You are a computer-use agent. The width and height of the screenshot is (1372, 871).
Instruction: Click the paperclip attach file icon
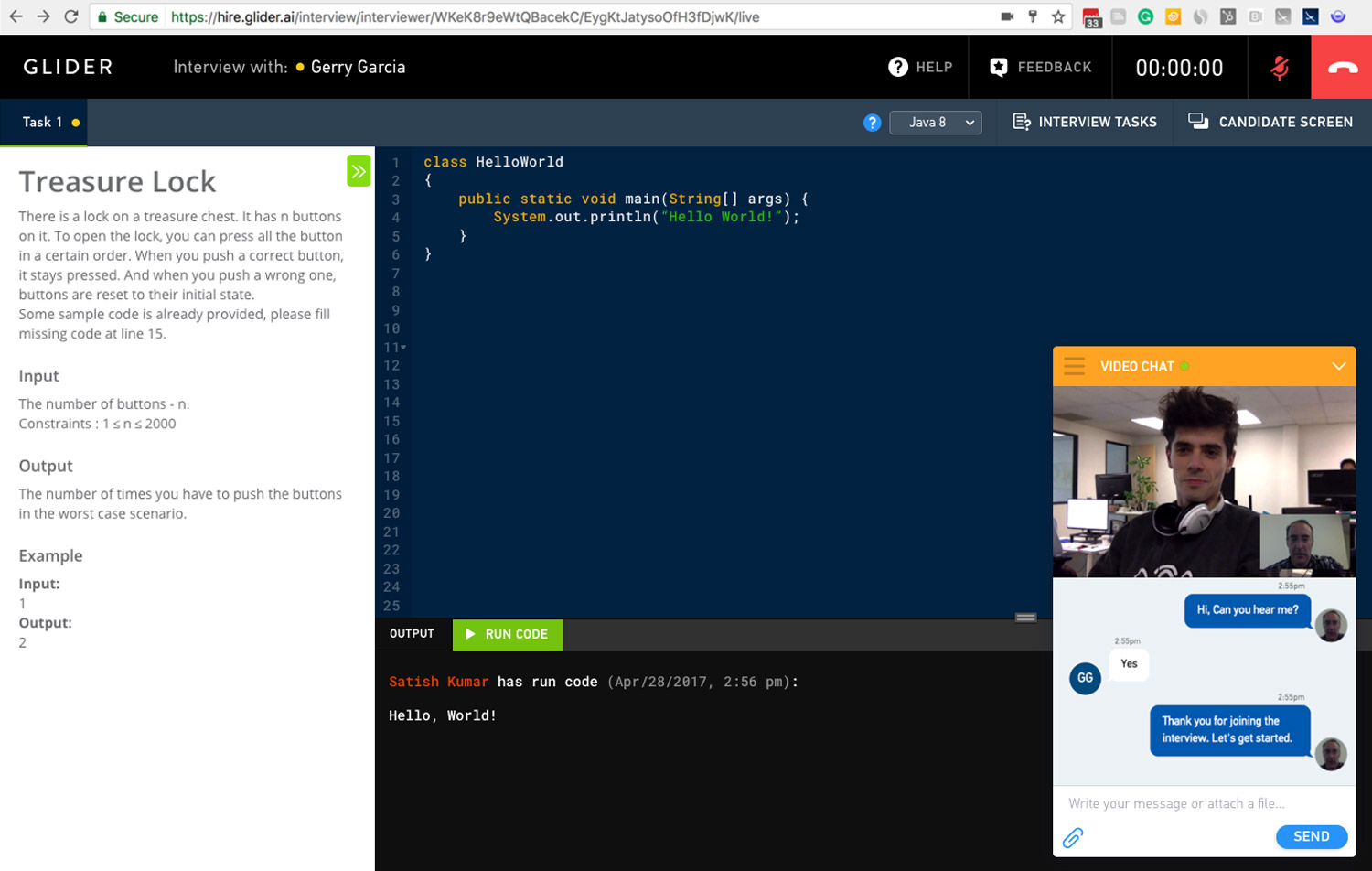pos(1073,837)
